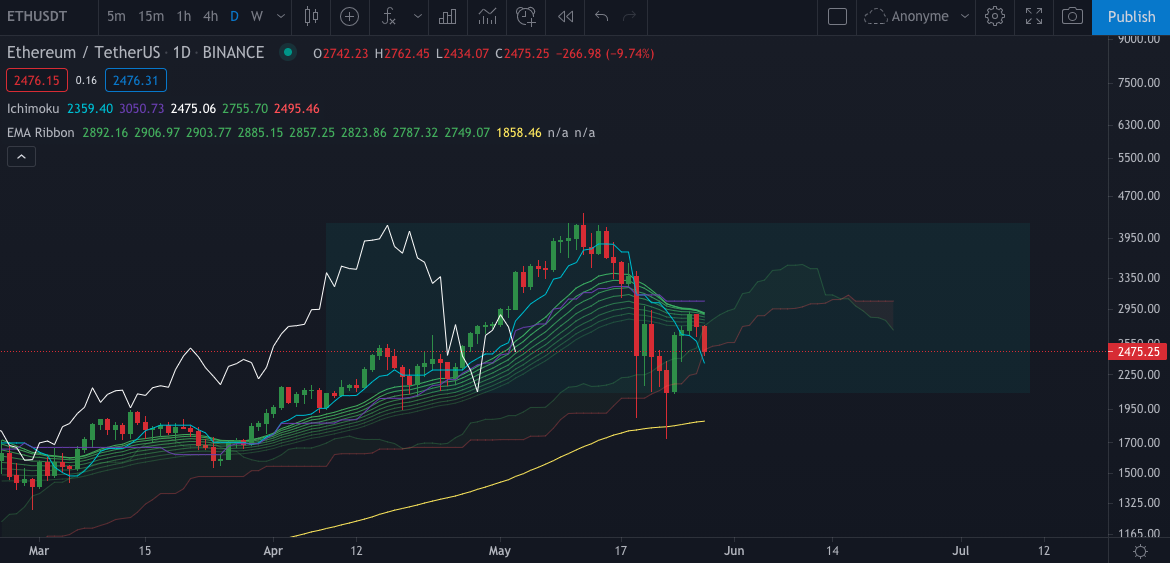Image resolution: width=1170 pixels, height=563 pixels.
Task: Open the candlestick chart style selector
Action: coord(312,16)
